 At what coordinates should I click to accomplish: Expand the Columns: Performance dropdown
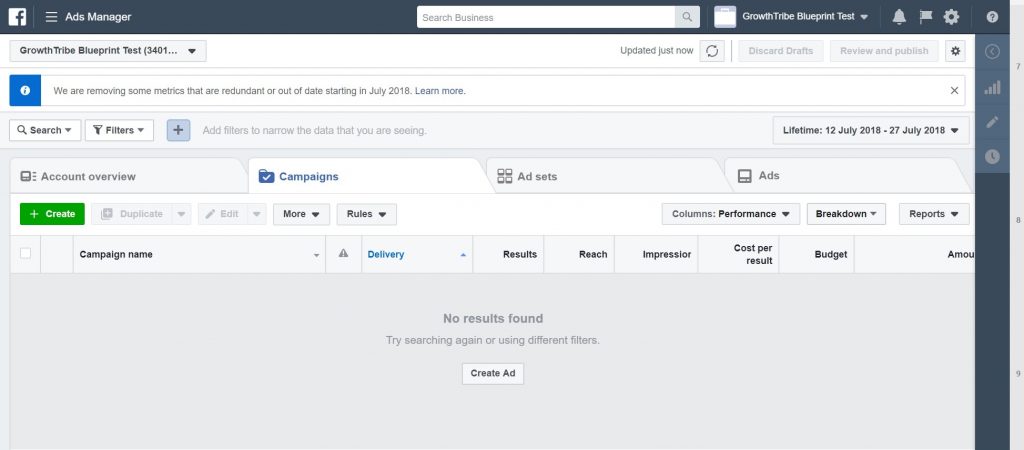click(730, 214)
